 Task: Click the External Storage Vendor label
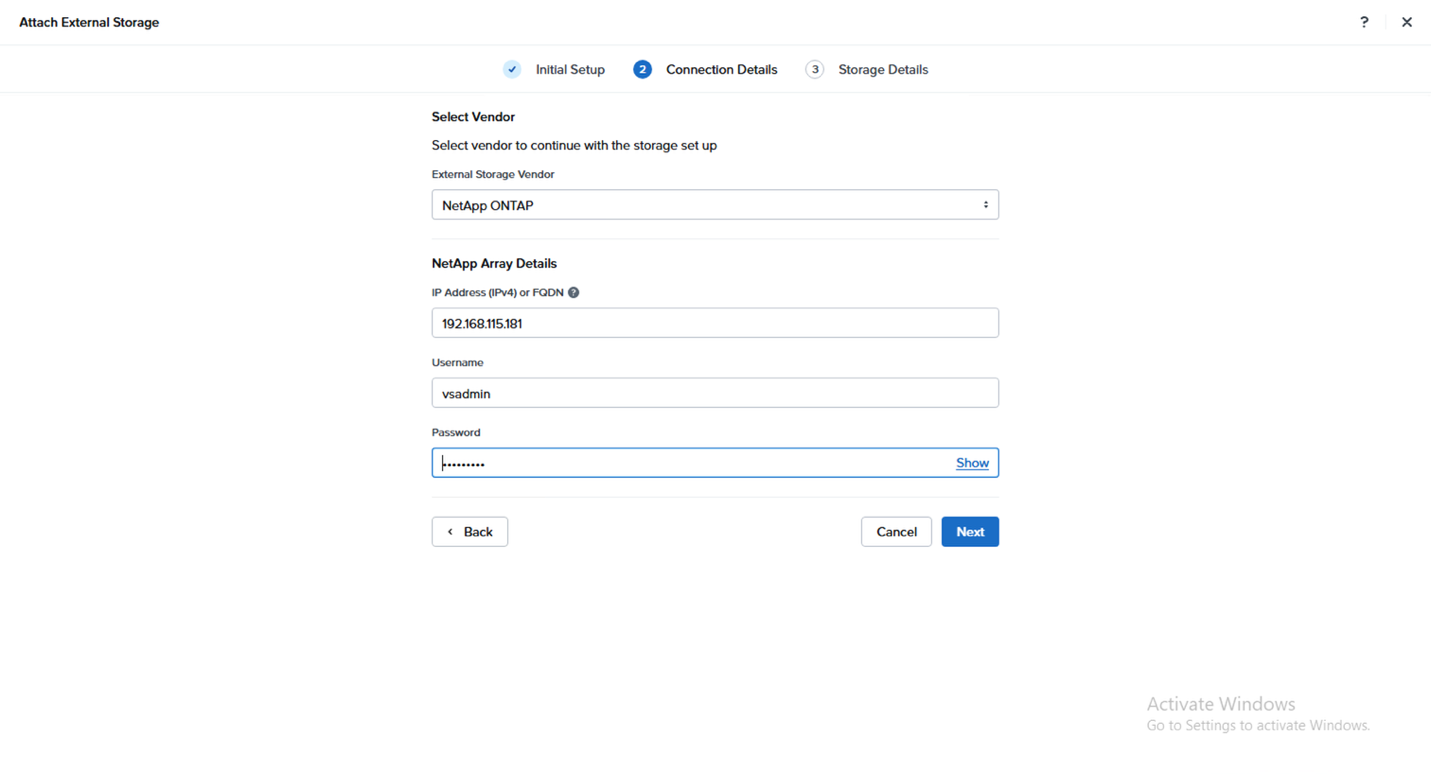493,174
